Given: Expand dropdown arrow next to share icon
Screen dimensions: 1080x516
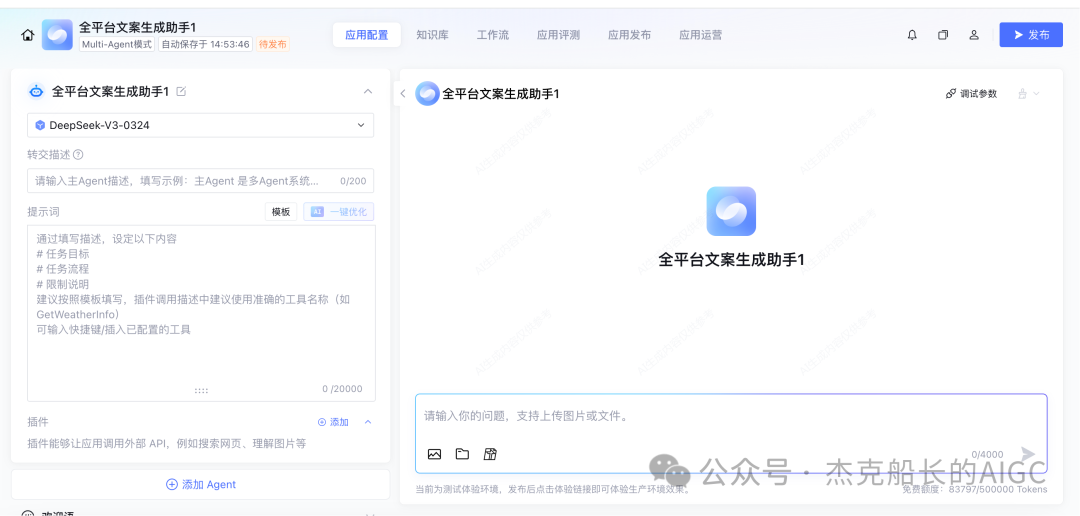Looking at the screenshot, I should pos(1036,94).
